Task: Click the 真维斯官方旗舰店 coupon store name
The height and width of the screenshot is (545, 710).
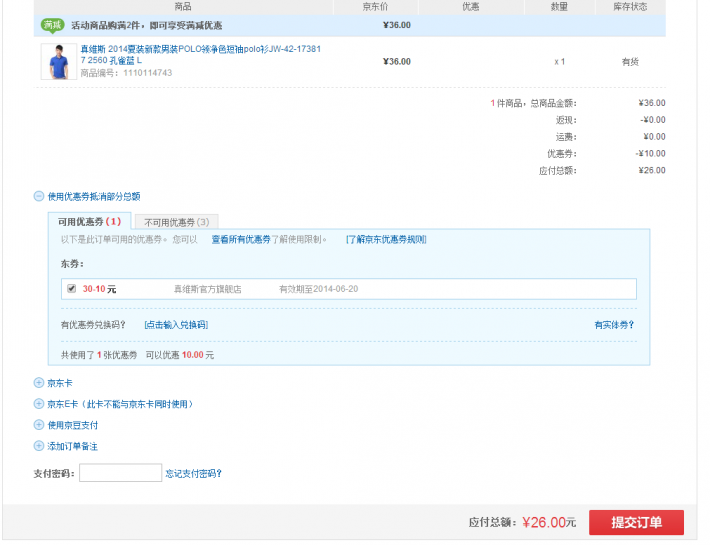Action: coord(207,289)
